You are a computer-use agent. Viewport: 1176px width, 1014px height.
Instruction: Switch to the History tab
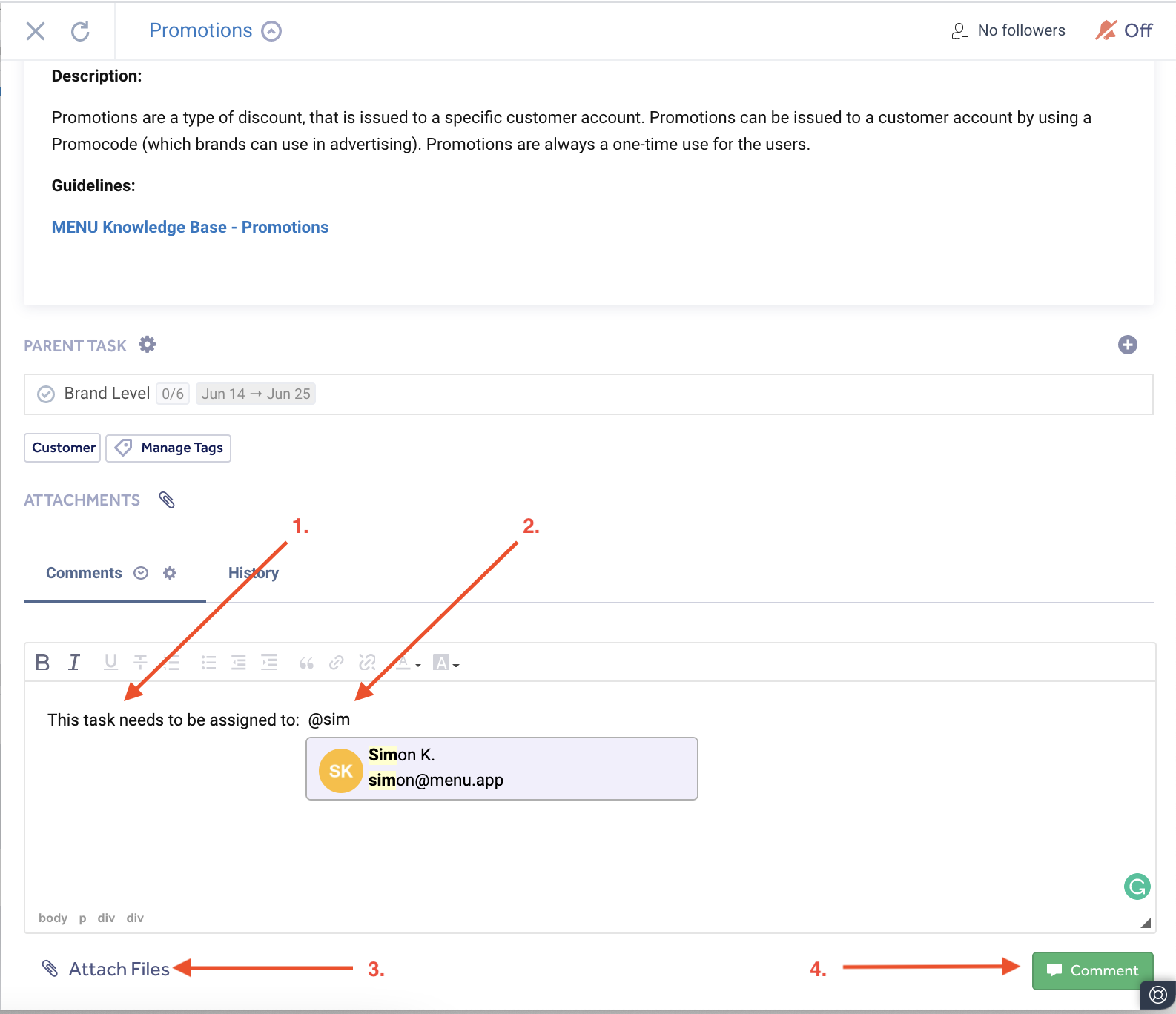click(254, 573)
